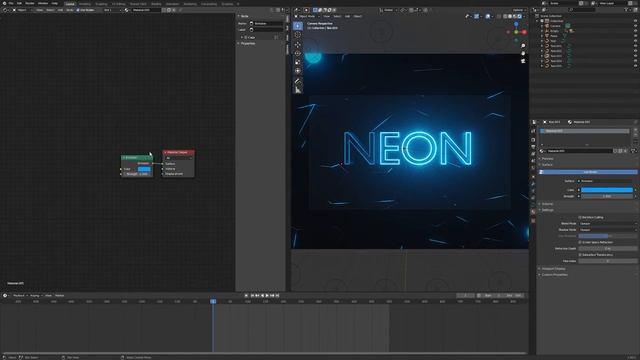Click the blue current frame marker in timeline
640x360 pixels.
pyautogui.click(x=213, y=301)
